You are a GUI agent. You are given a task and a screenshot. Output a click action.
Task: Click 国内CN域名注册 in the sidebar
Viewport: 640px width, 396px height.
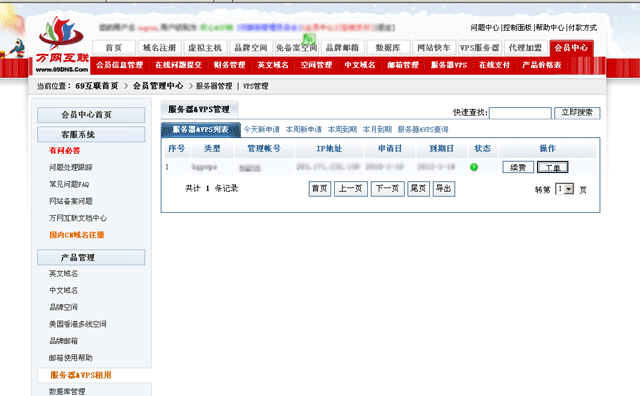pyautogui.click(x=77, y=235)
